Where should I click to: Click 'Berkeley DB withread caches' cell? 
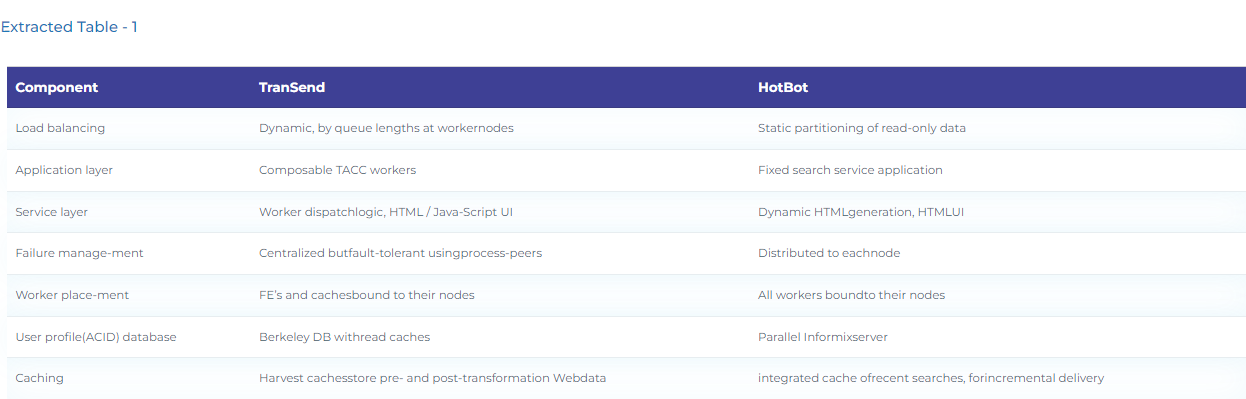pos(344,337)
